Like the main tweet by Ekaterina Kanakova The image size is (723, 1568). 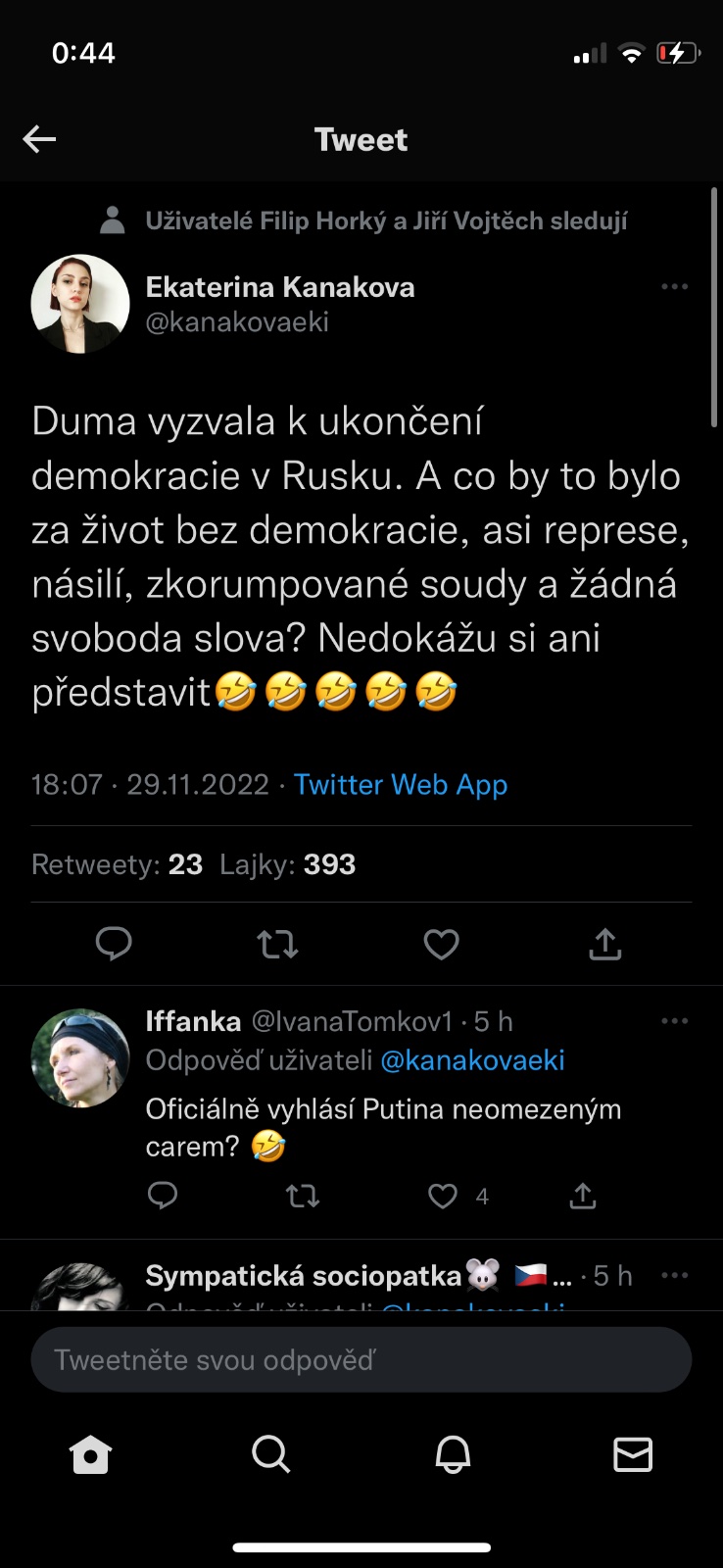(x=441, y=944)
